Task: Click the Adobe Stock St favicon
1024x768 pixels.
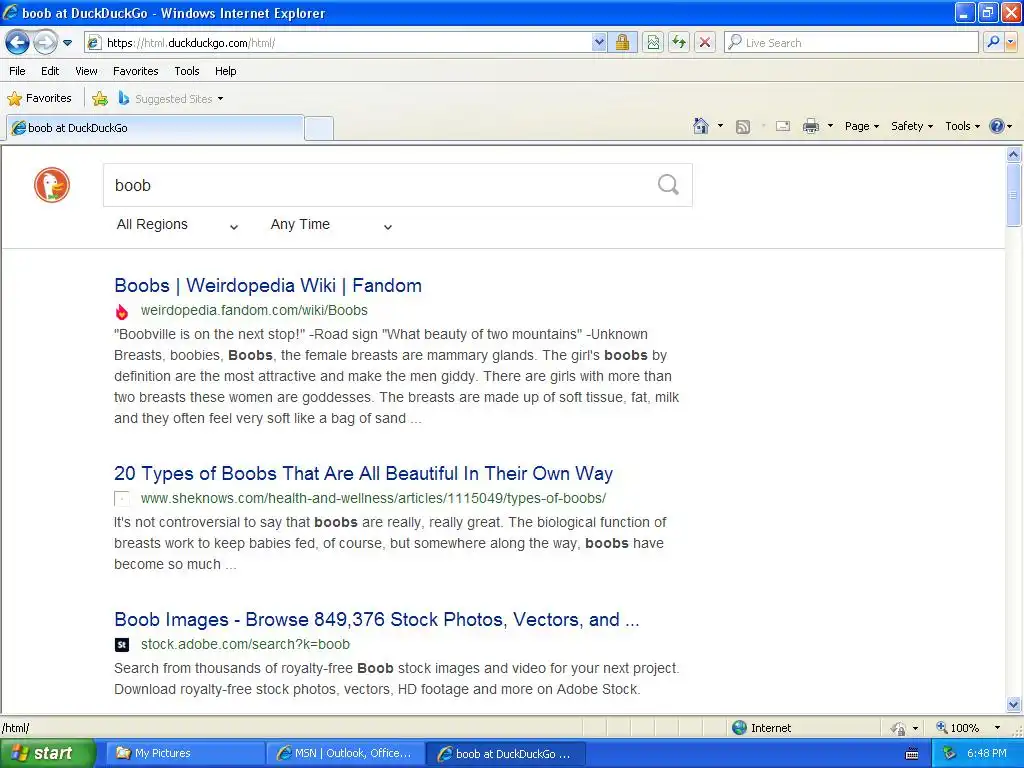Action: point(122,645)
